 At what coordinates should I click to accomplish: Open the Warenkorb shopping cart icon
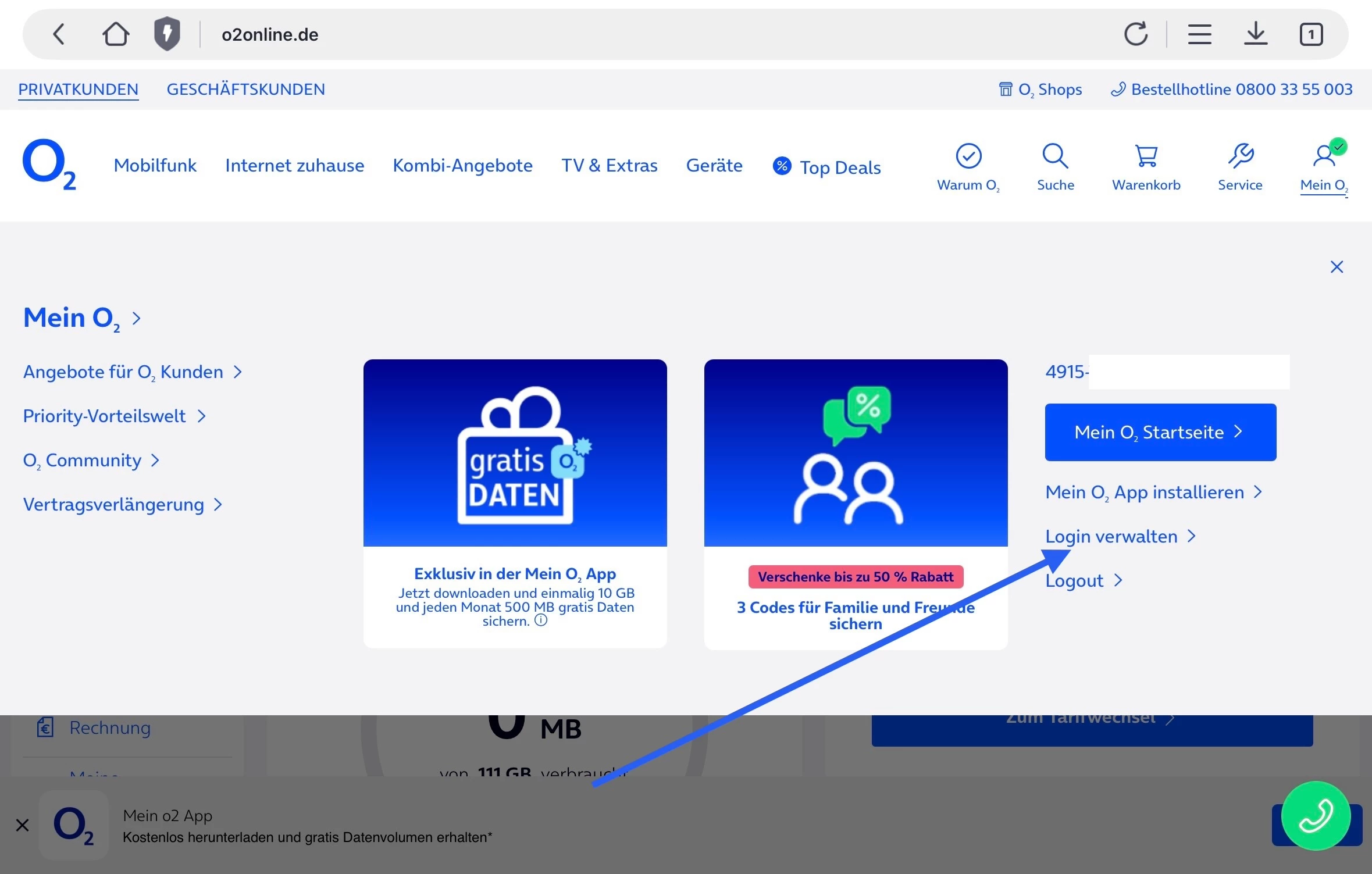(x=1146, y=156)
